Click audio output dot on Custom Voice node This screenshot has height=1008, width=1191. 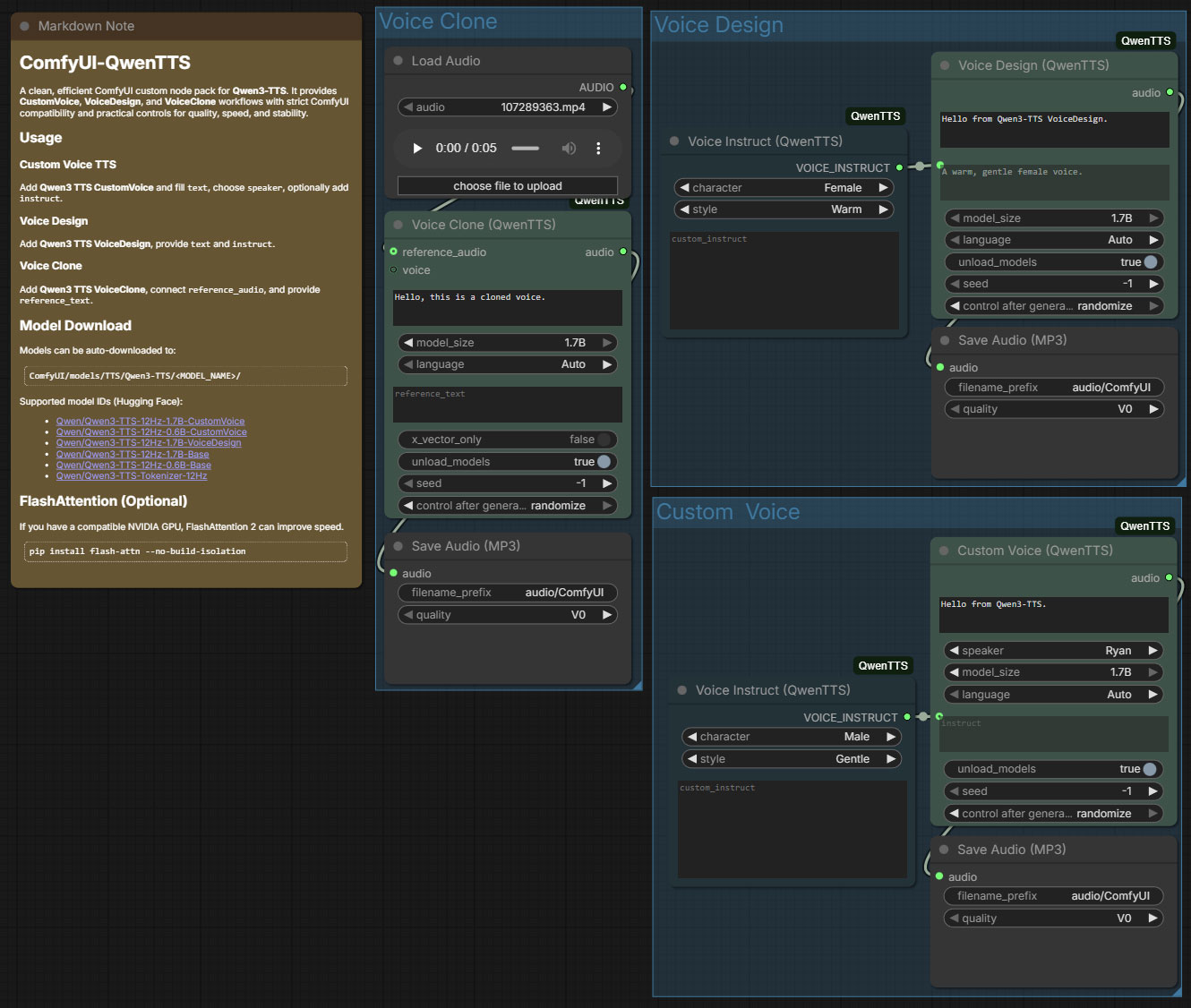coord(1169,577)
